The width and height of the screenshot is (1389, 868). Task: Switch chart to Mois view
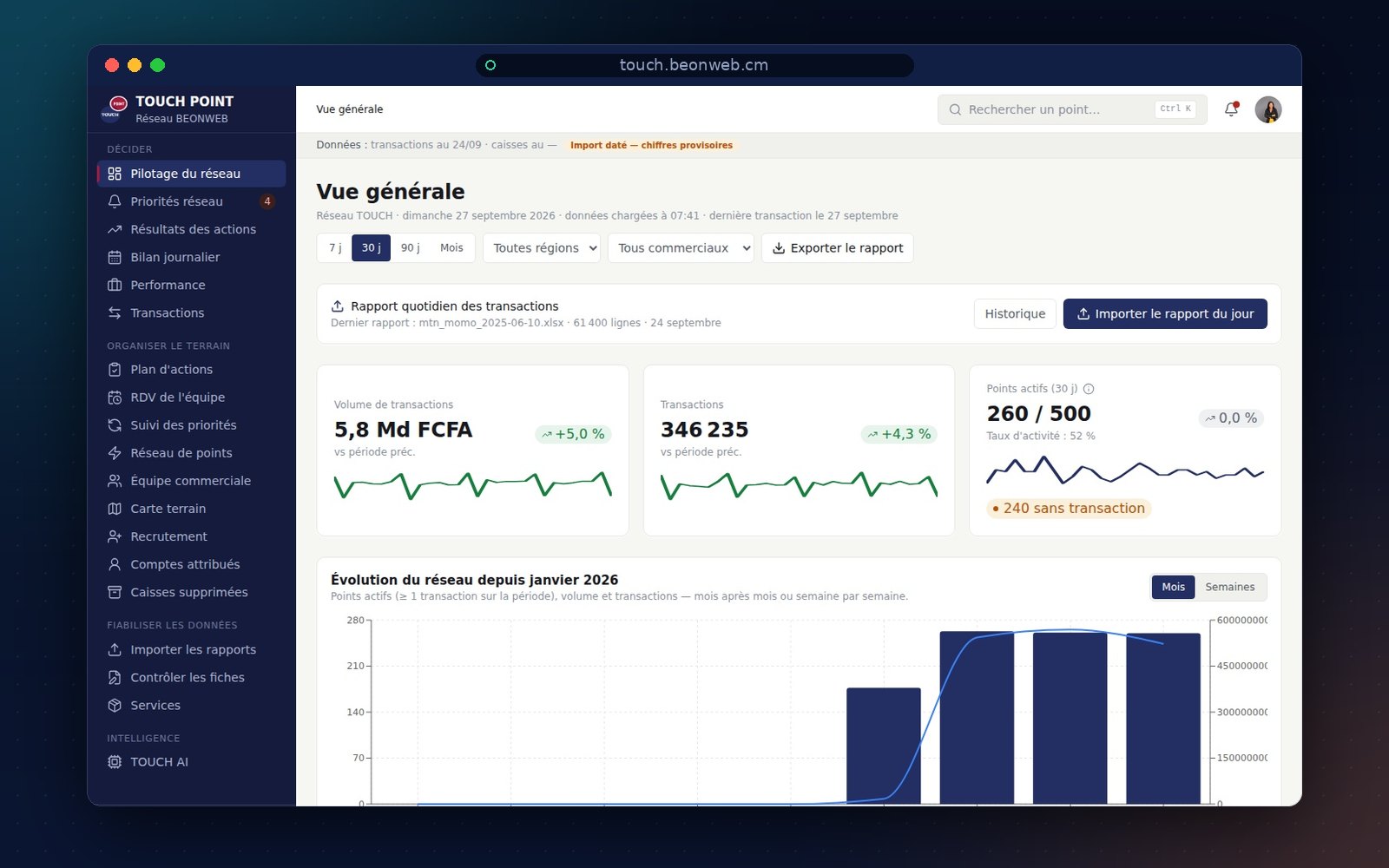pyautogui.click(x=1174, y=588)
